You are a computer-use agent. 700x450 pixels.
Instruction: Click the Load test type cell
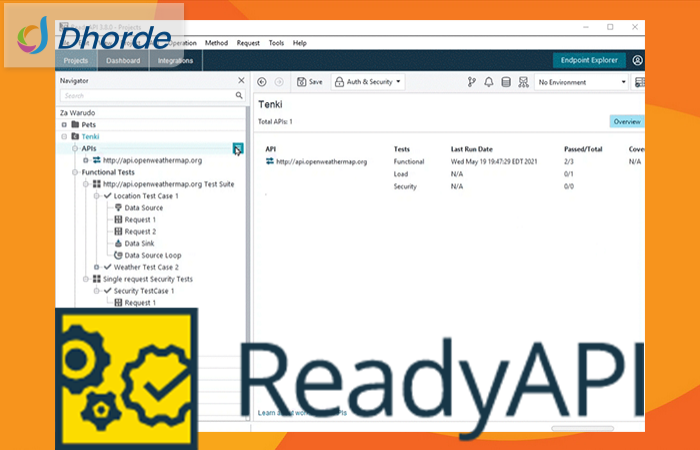tap(400, 174)
